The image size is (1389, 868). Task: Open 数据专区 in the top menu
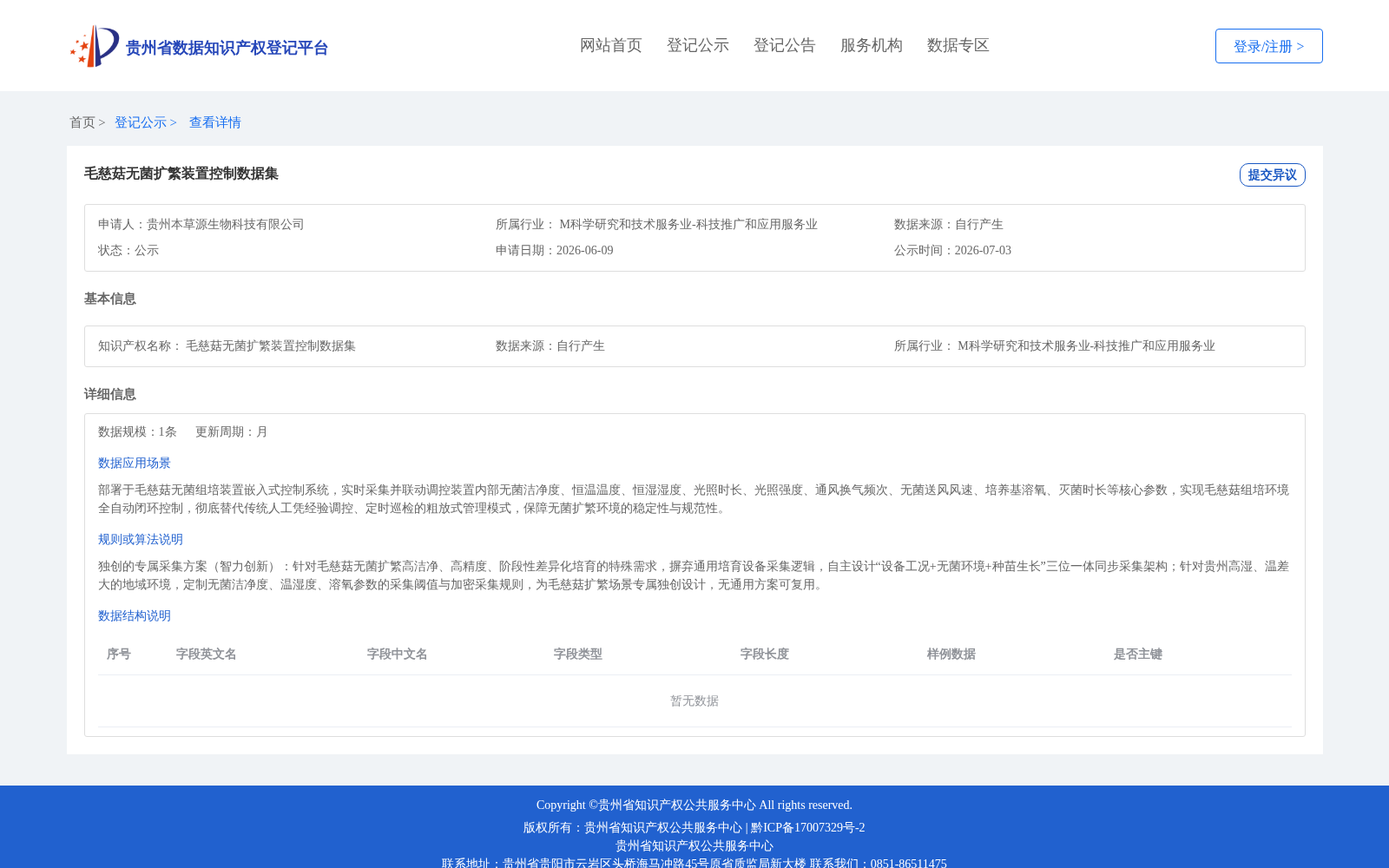(x=958, y=45)
